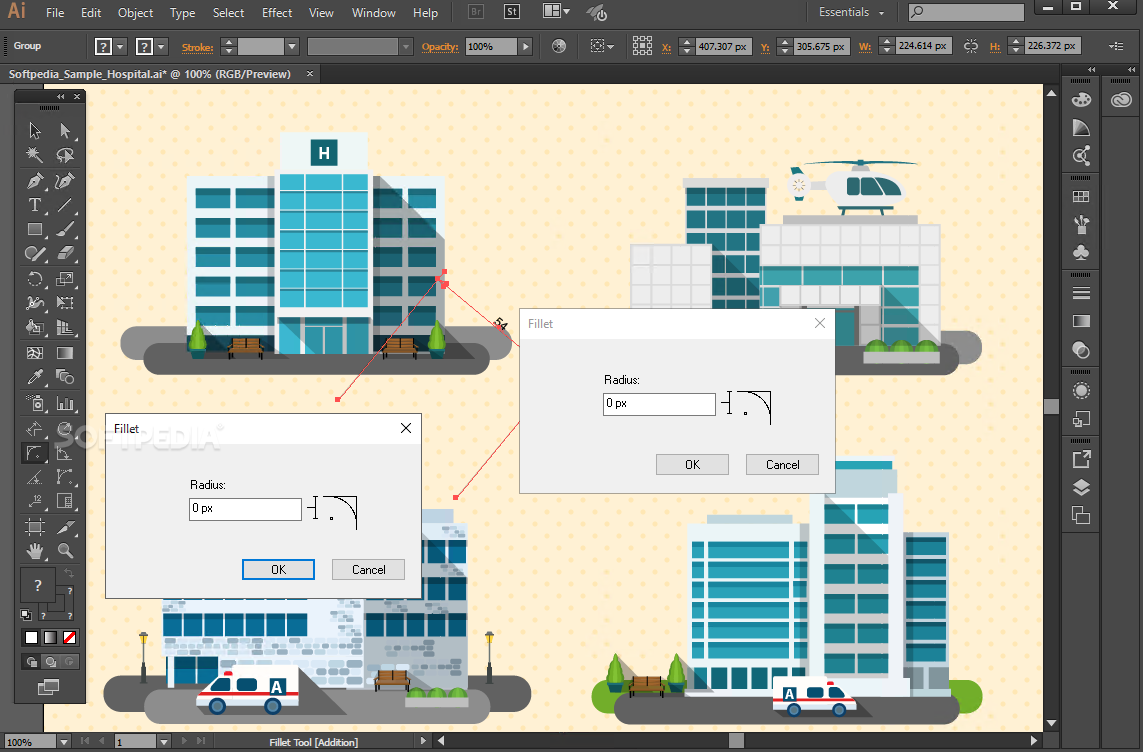This screenshot has height=752, width=1143.
Task: Set fill to Color (white swatch)
Action: pos(31,638)
